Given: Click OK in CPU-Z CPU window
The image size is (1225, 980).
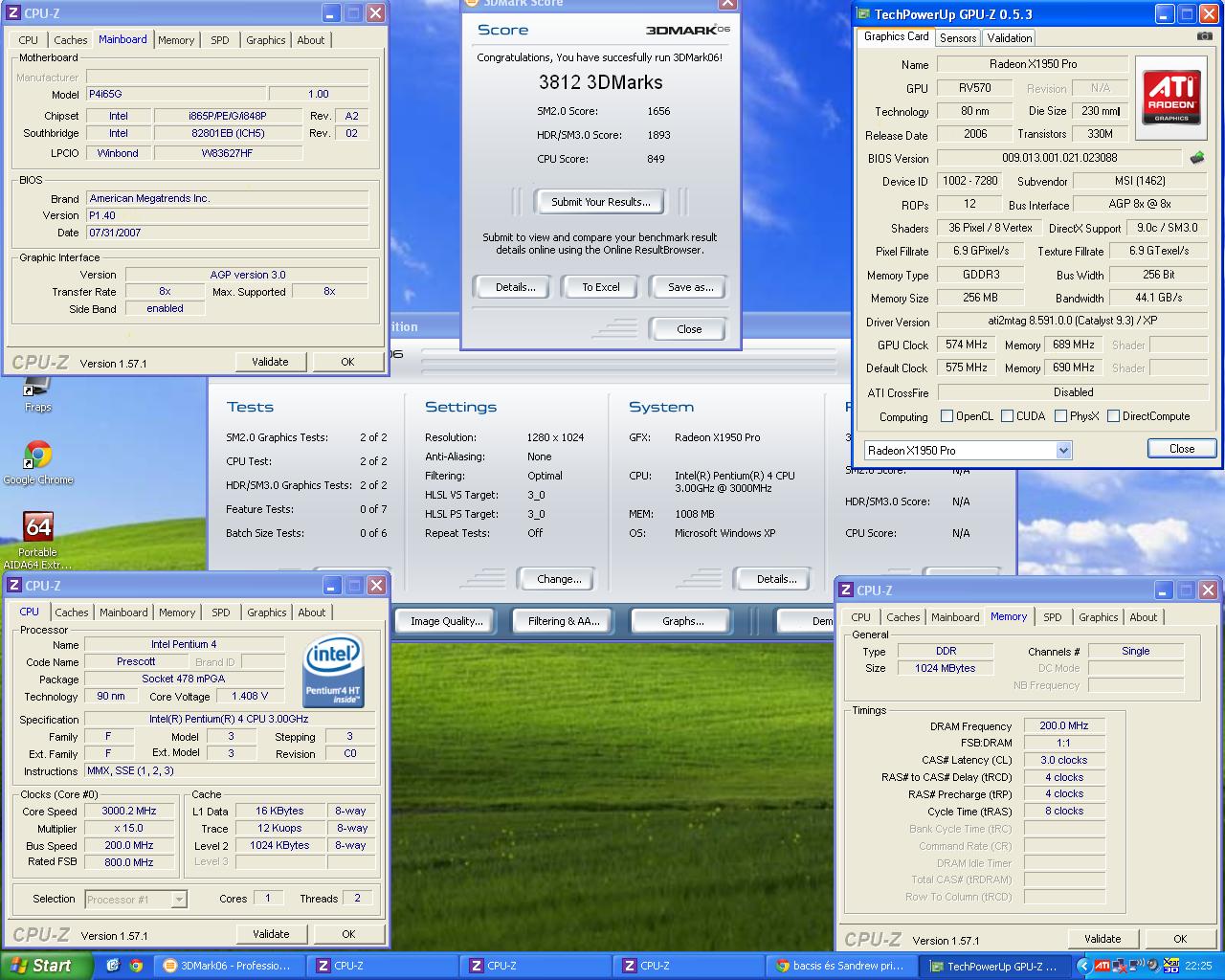Looking at the screenshot, I should click(348, 934).
